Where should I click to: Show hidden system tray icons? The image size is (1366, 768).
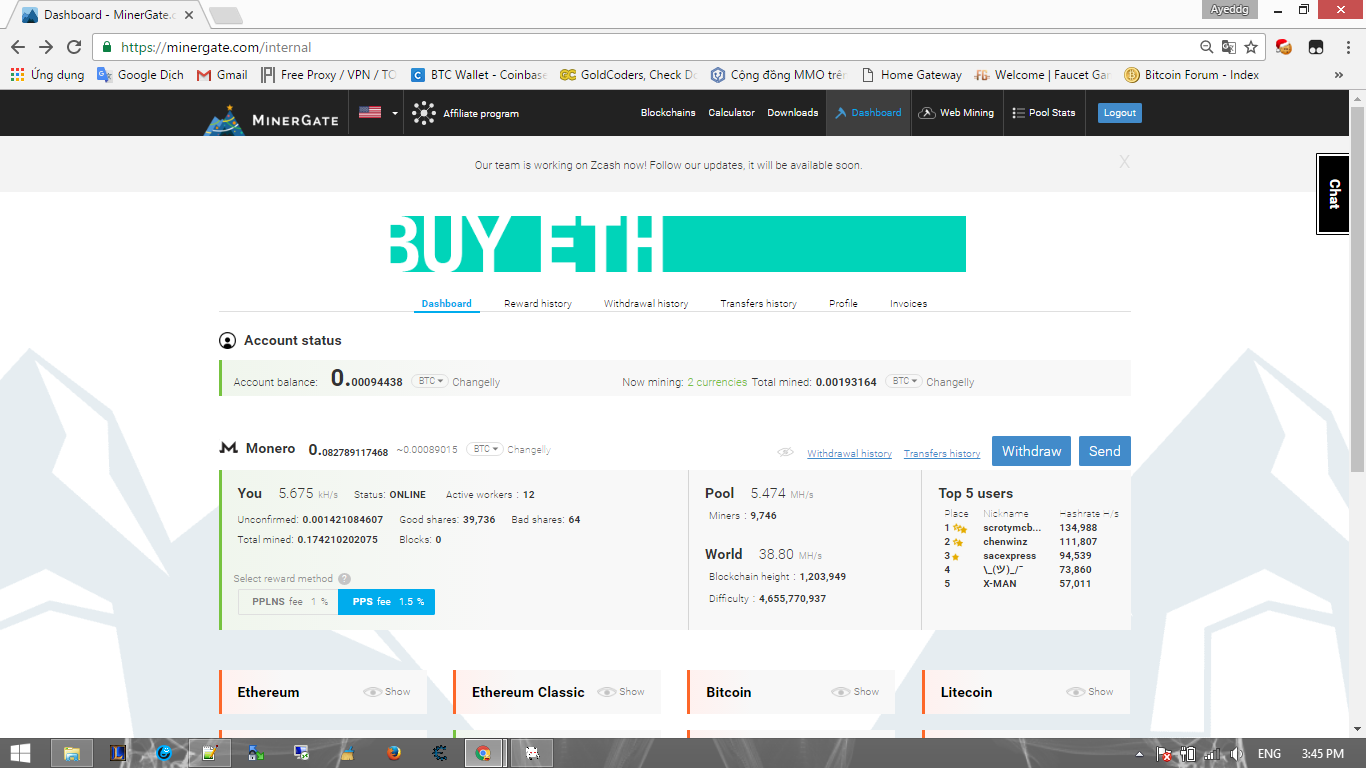click(x=1140, y=754)
